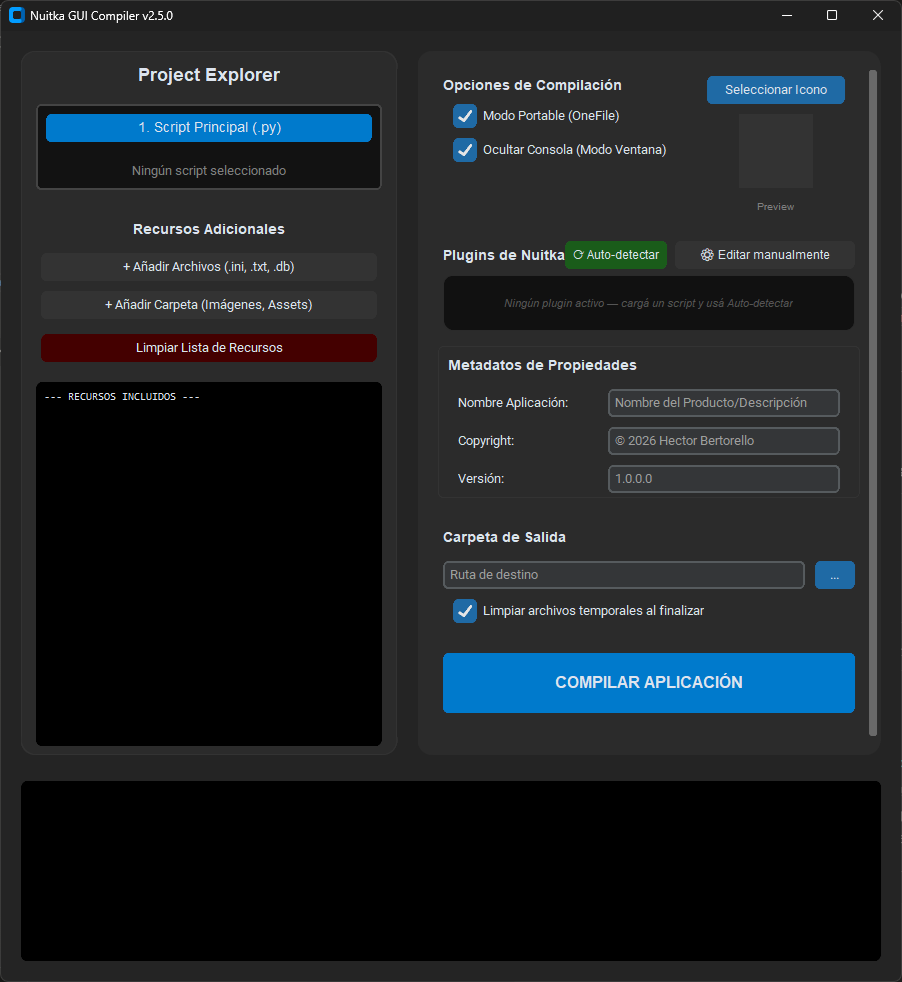Viewport: 902px width, 982px height.
Task: Maximize the Nuitka GUI Compiler window
Action: (832, 15)
